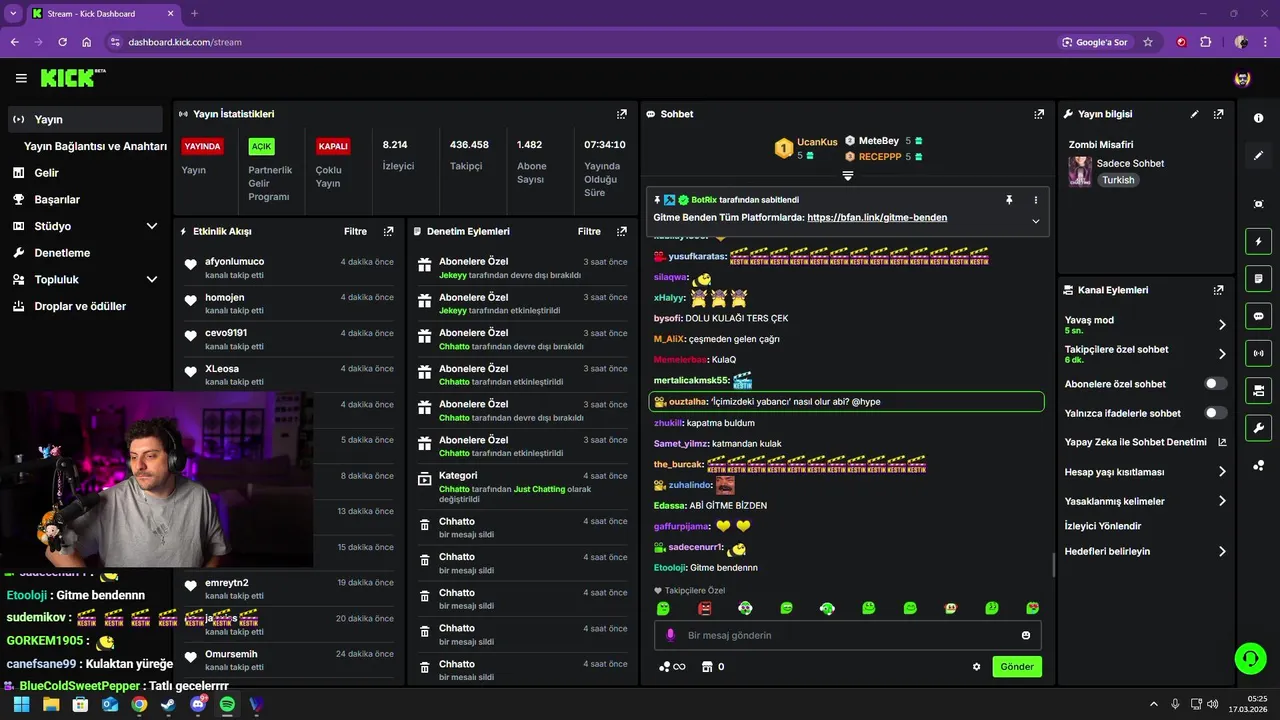Toggle Abonelere özel sohbet switch
Screen dimensions: 1280x720
tap(1216, 384)
